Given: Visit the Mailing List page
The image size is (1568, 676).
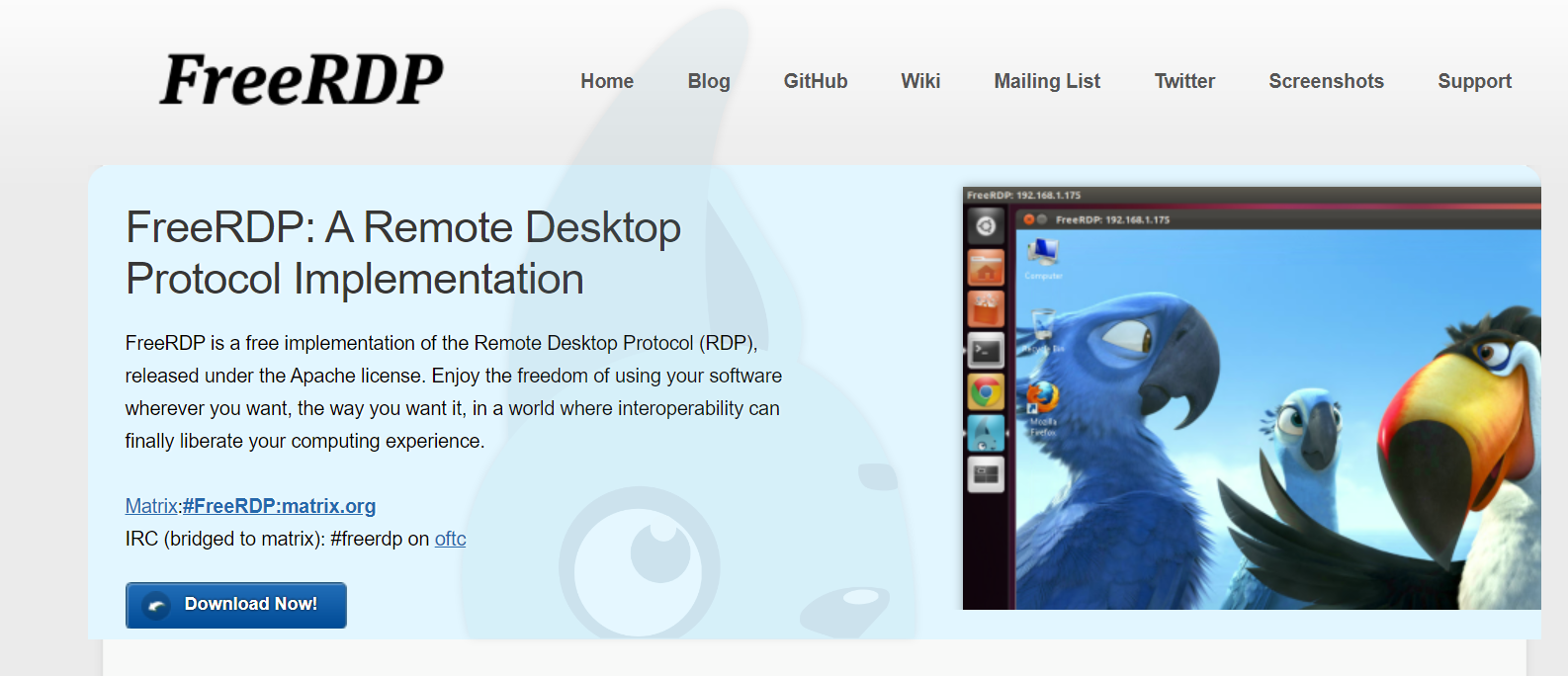Looking at the screenshot, I should 1047,81.
